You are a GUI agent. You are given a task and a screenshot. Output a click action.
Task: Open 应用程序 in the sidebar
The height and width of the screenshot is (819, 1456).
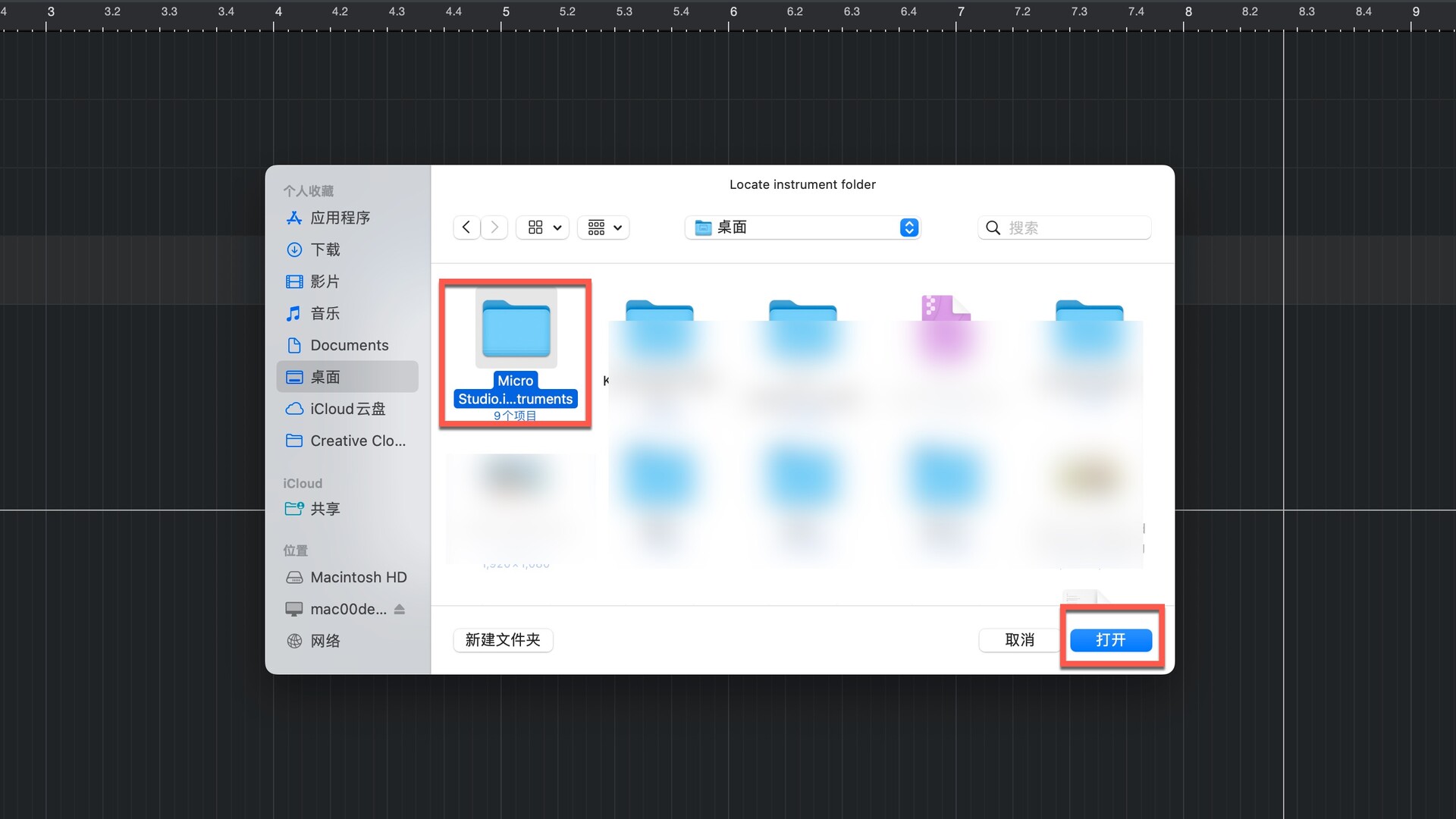pos(340,218)
